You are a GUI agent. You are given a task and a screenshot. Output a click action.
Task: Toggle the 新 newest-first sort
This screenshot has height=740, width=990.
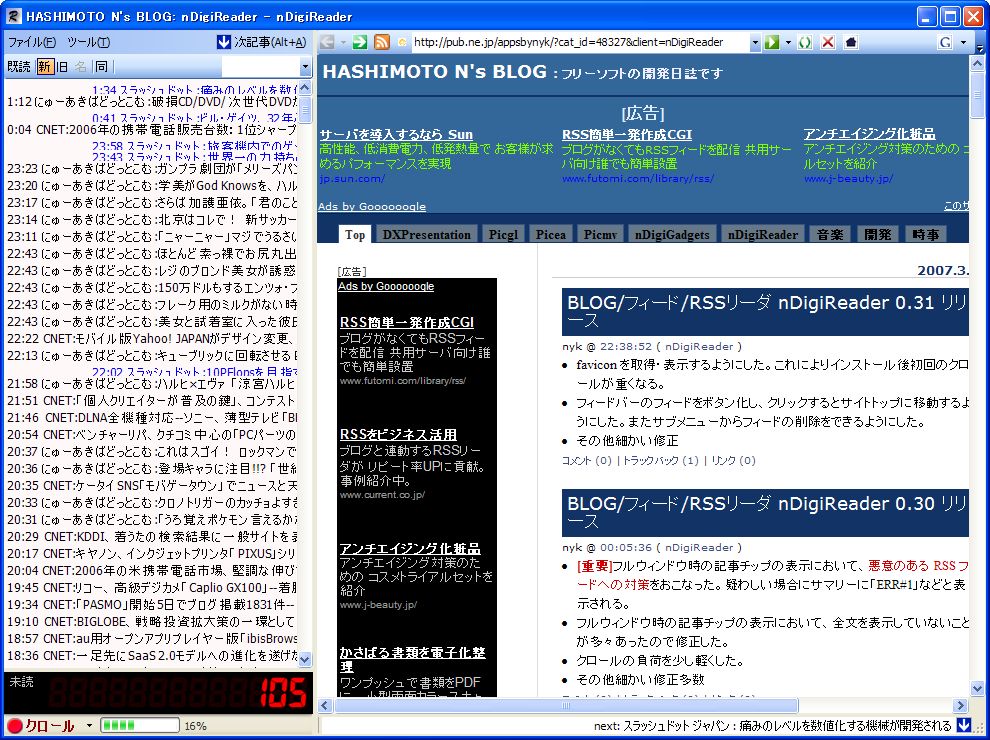[45, 66]
